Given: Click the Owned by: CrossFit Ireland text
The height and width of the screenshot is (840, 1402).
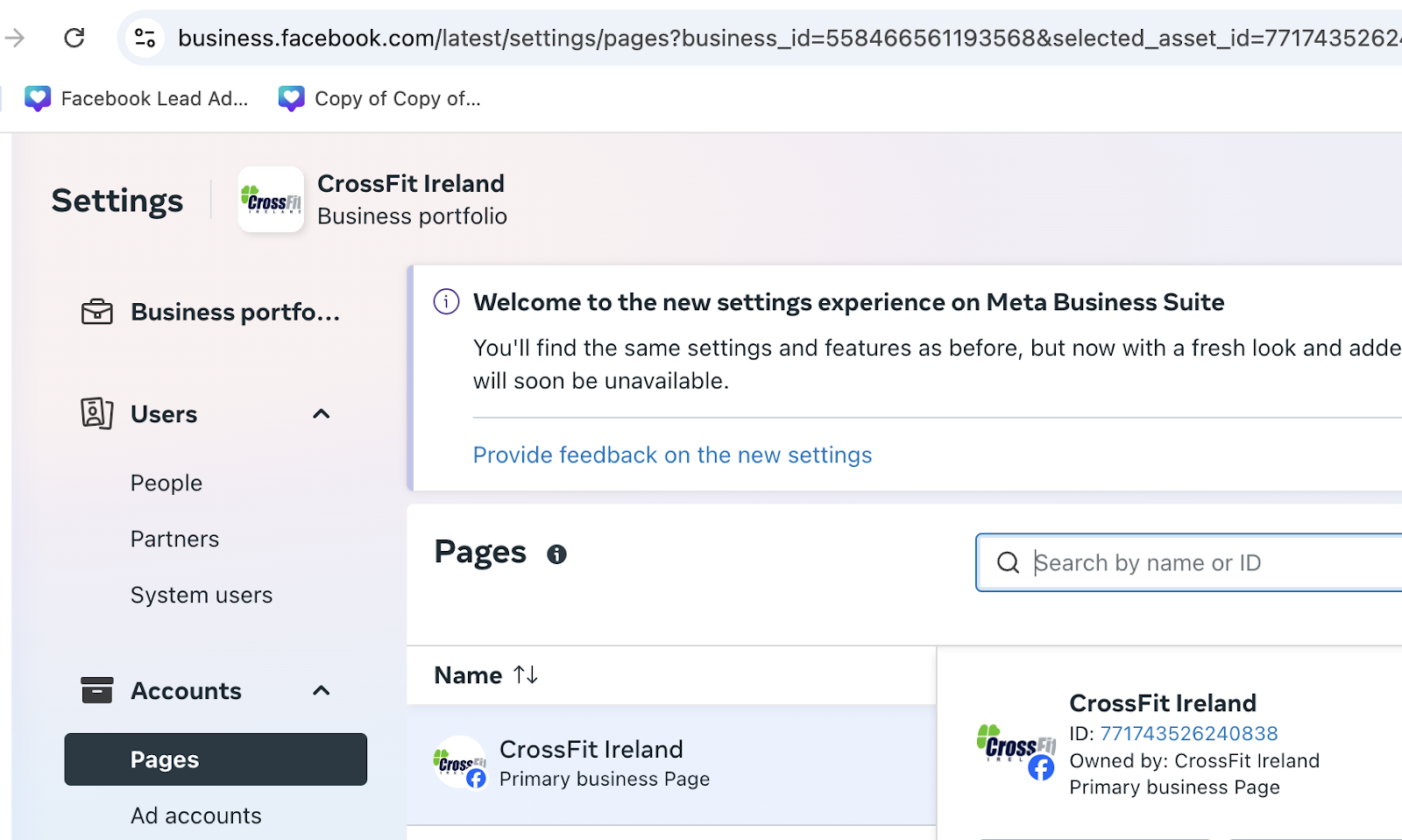Looking at the screenshot, I should click(1194, 761).
